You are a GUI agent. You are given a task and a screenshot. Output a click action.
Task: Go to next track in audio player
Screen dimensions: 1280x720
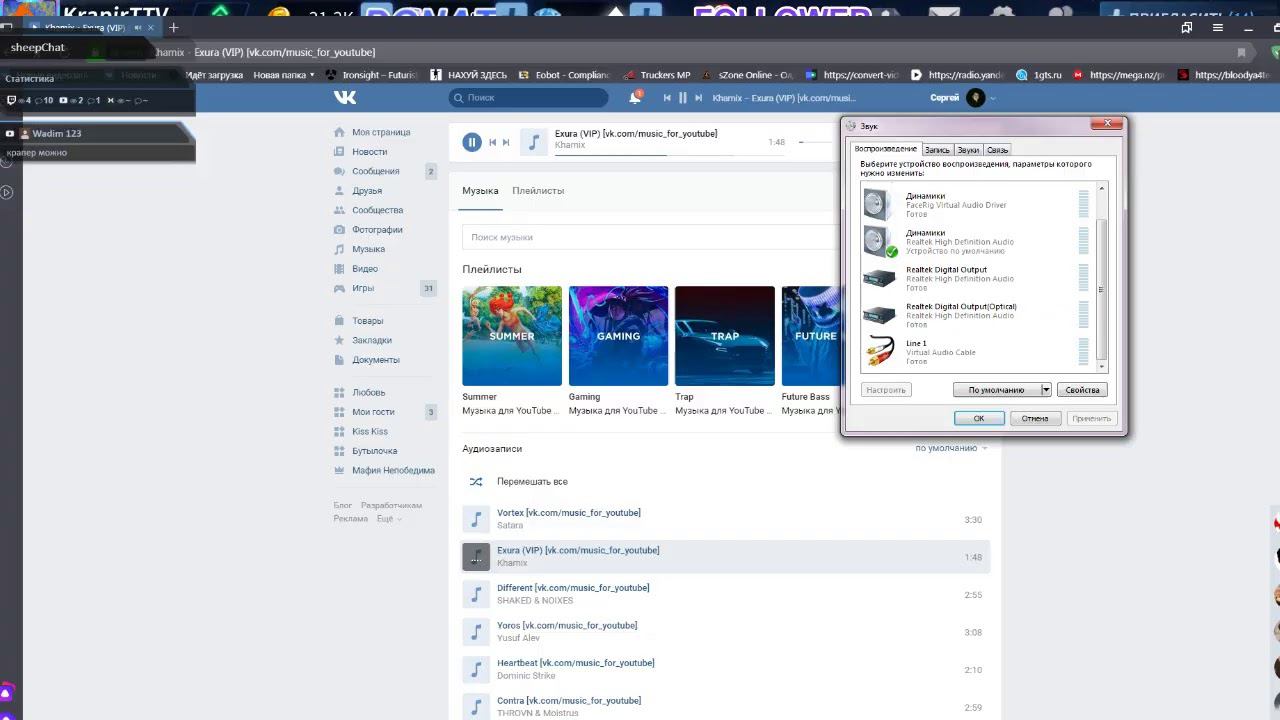[506, 142]
